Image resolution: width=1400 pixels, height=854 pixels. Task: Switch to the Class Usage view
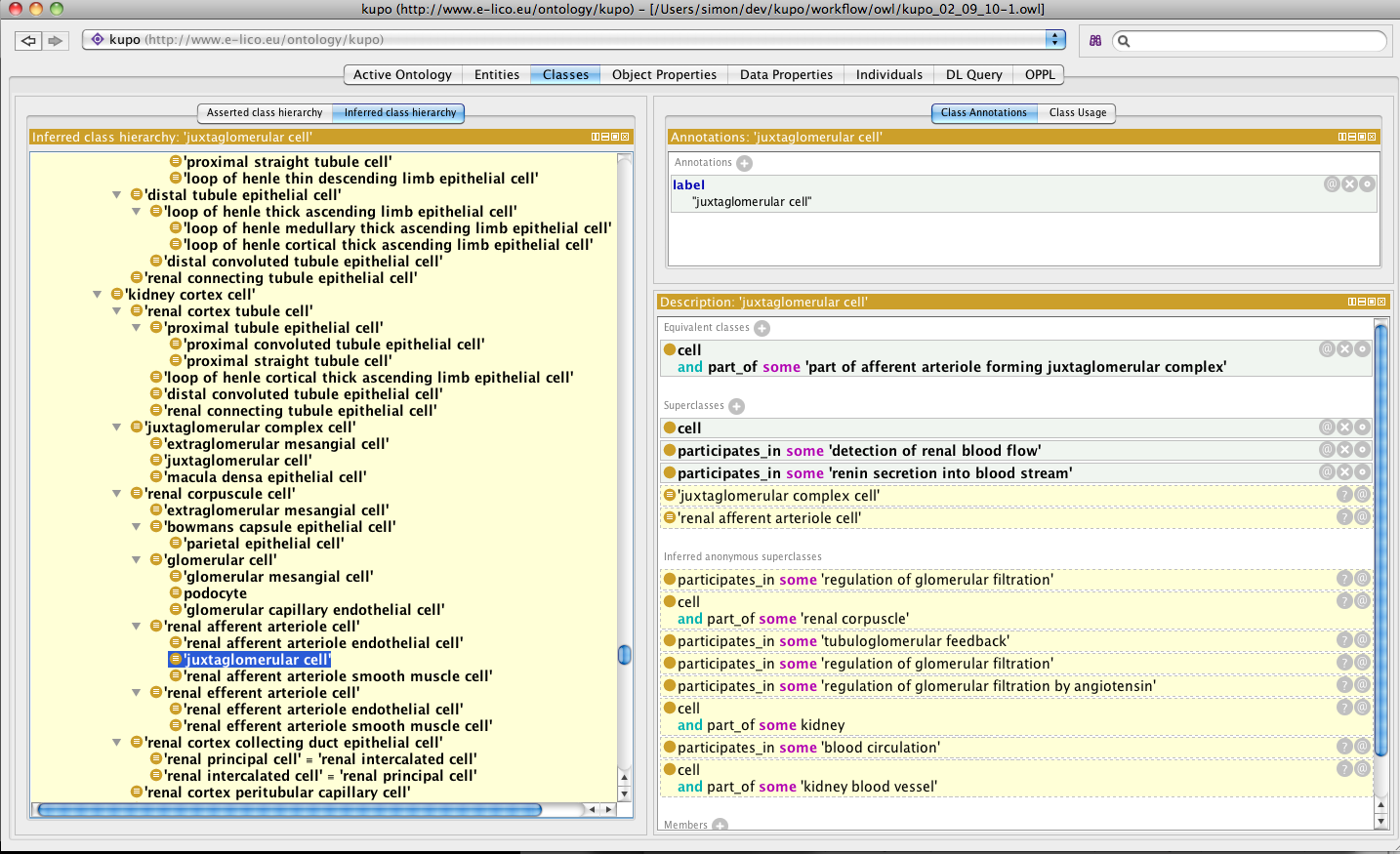[1077, 113]
